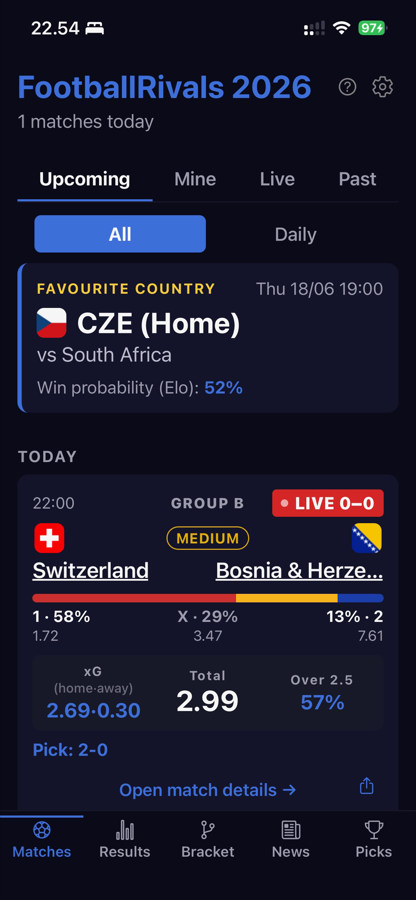Switch to the Past tab
This screenshot has width=416, height=900.
[x=357, y=179]
